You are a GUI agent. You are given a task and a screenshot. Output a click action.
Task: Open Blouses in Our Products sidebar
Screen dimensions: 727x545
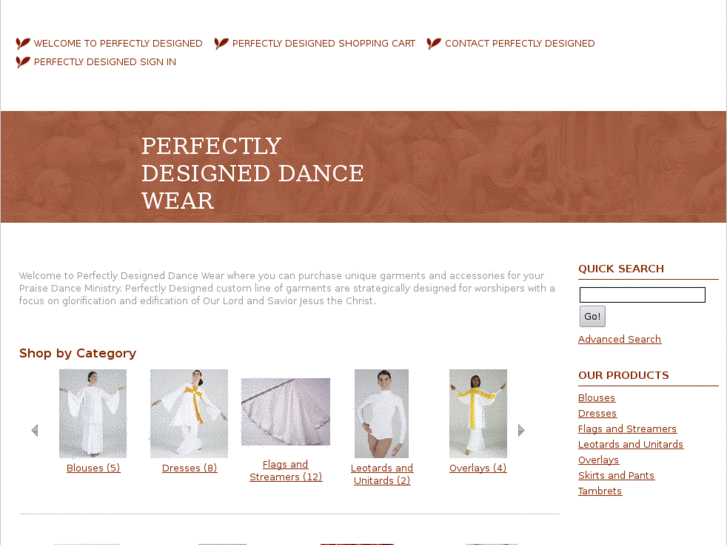(596, 398)
